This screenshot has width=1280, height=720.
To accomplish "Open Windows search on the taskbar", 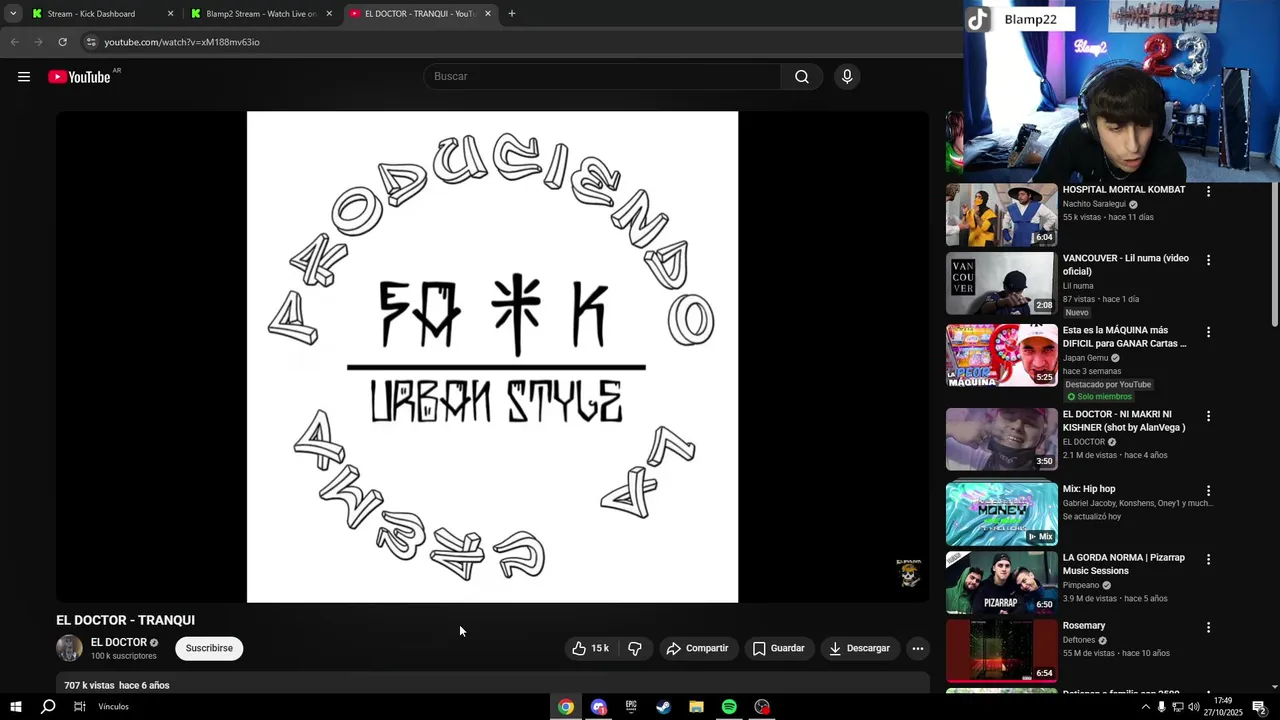I will 47,707.
